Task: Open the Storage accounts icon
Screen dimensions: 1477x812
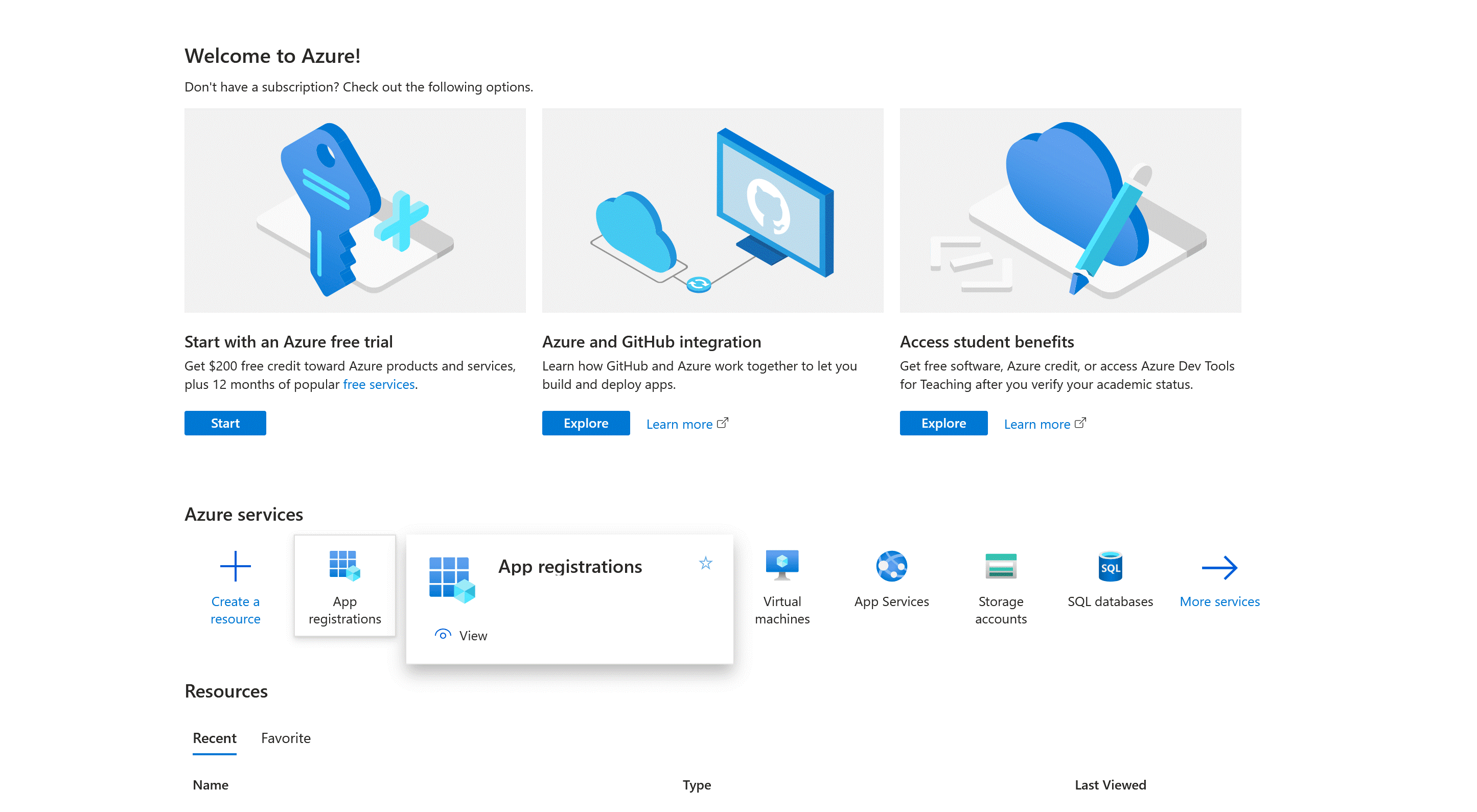Action: pyautogui.click(x=1001, y=566)
